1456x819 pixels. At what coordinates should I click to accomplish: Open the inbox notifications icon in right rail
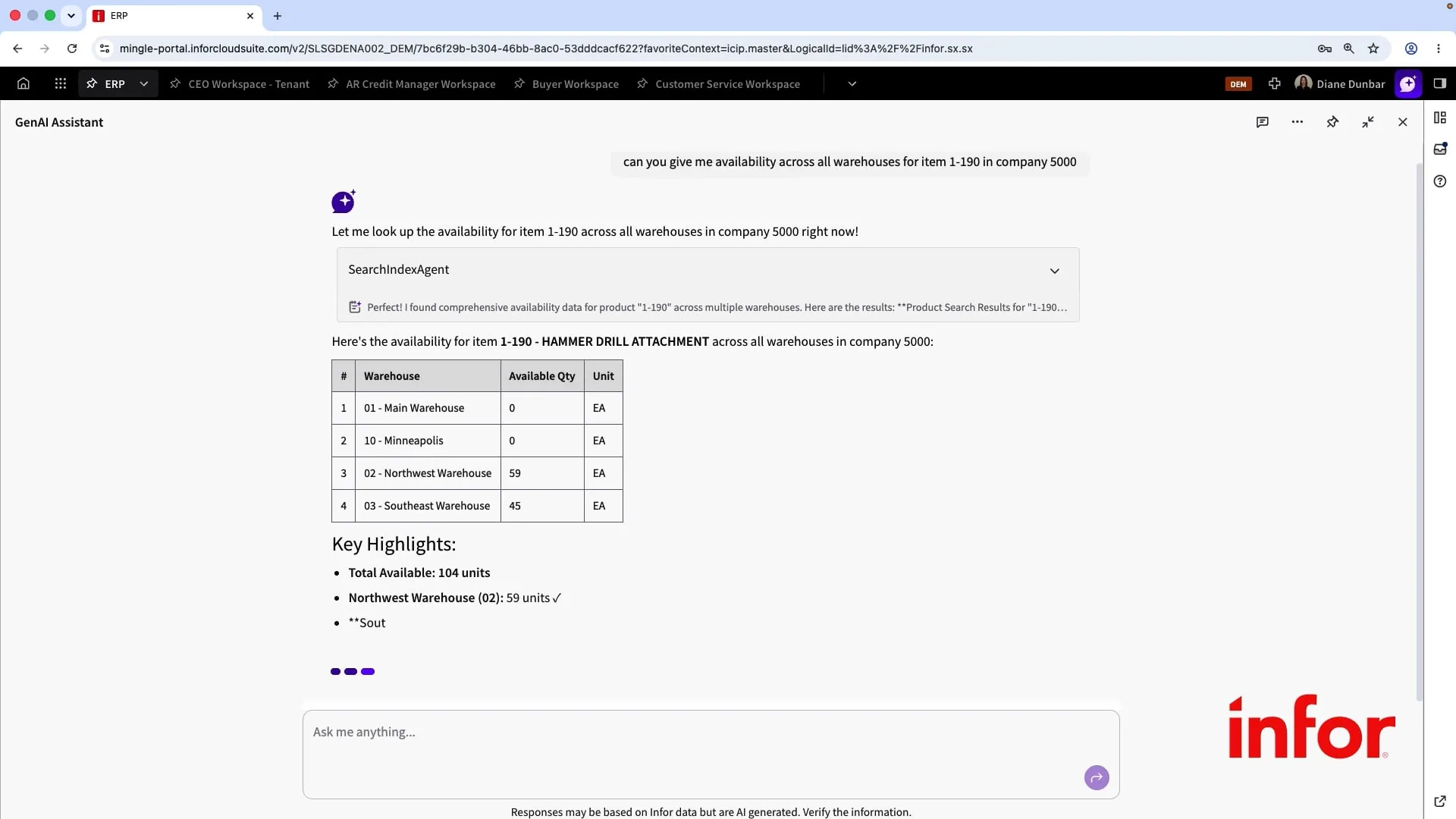pos(1440,149)
